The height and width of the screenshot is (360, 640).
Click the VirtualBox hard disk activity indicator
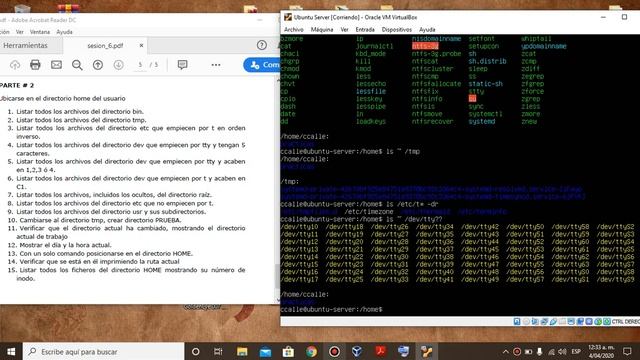(x=517, y=322)
